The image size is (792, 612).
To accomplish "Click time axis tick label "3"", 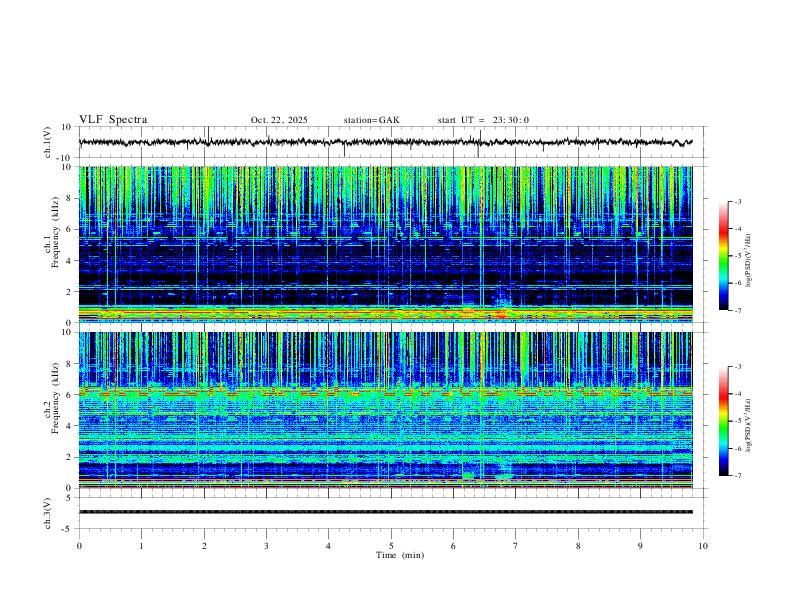I will point(266,546).
